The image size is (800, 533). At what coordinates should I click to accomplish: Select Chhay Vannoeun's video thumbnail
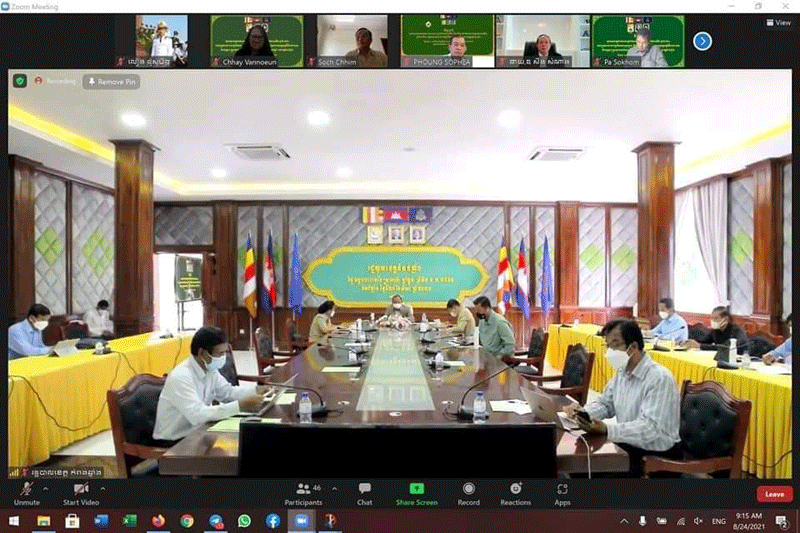[256, 41]
